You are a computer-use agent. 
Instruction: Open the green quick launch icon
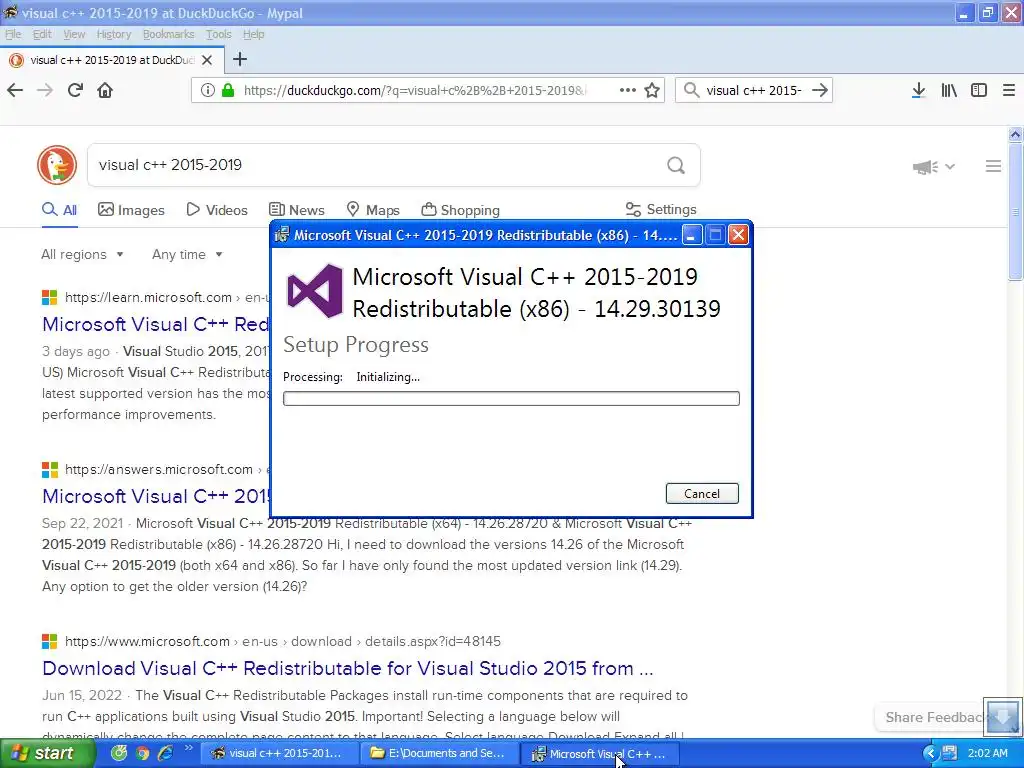[x=118, y=753]
